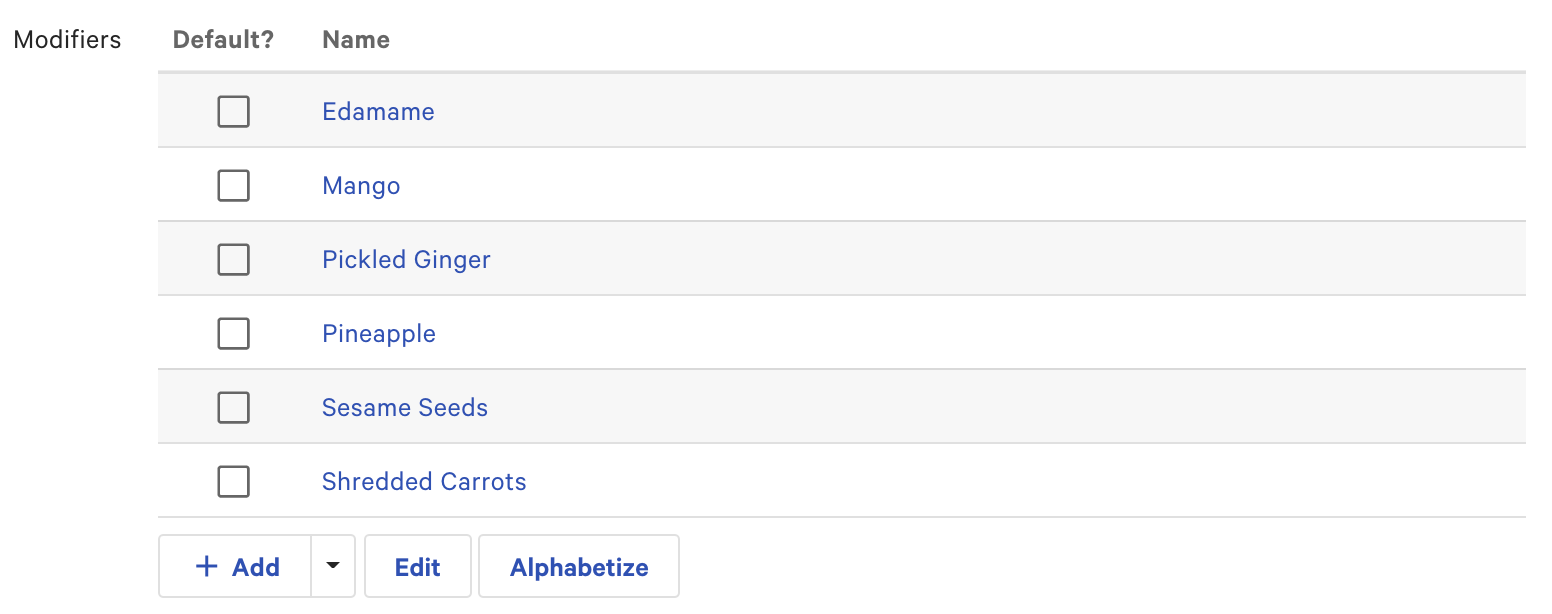1552x614 pixels.
Task: Check the Mango default checkbox
Action: point(233,185)
